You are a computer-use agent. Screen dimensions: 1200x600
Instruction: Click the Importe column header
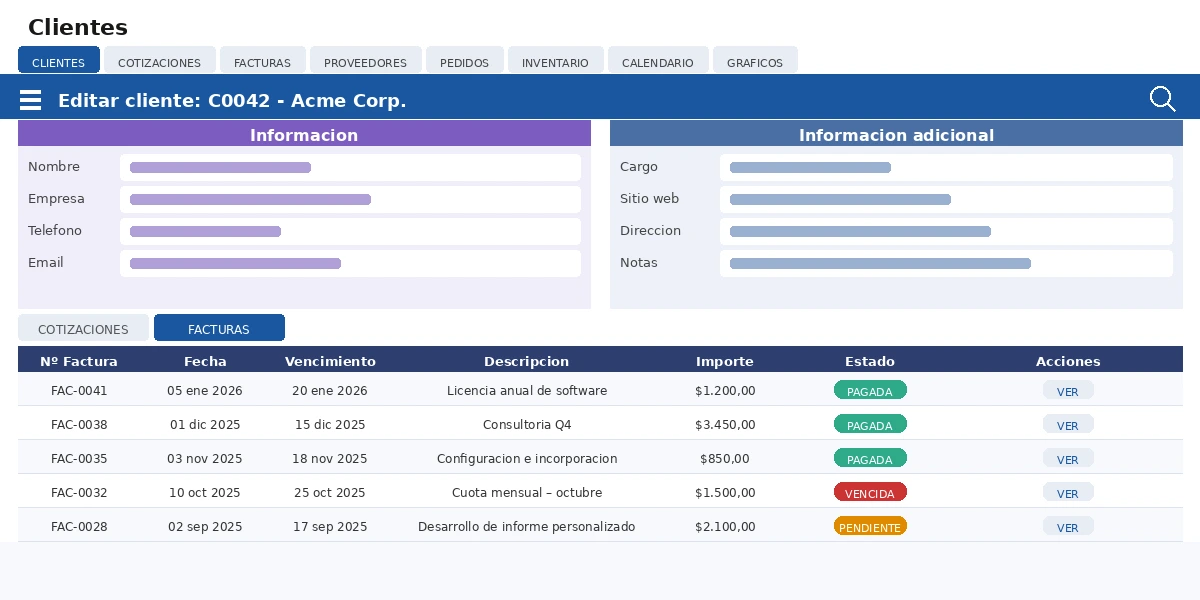(725, 361)
